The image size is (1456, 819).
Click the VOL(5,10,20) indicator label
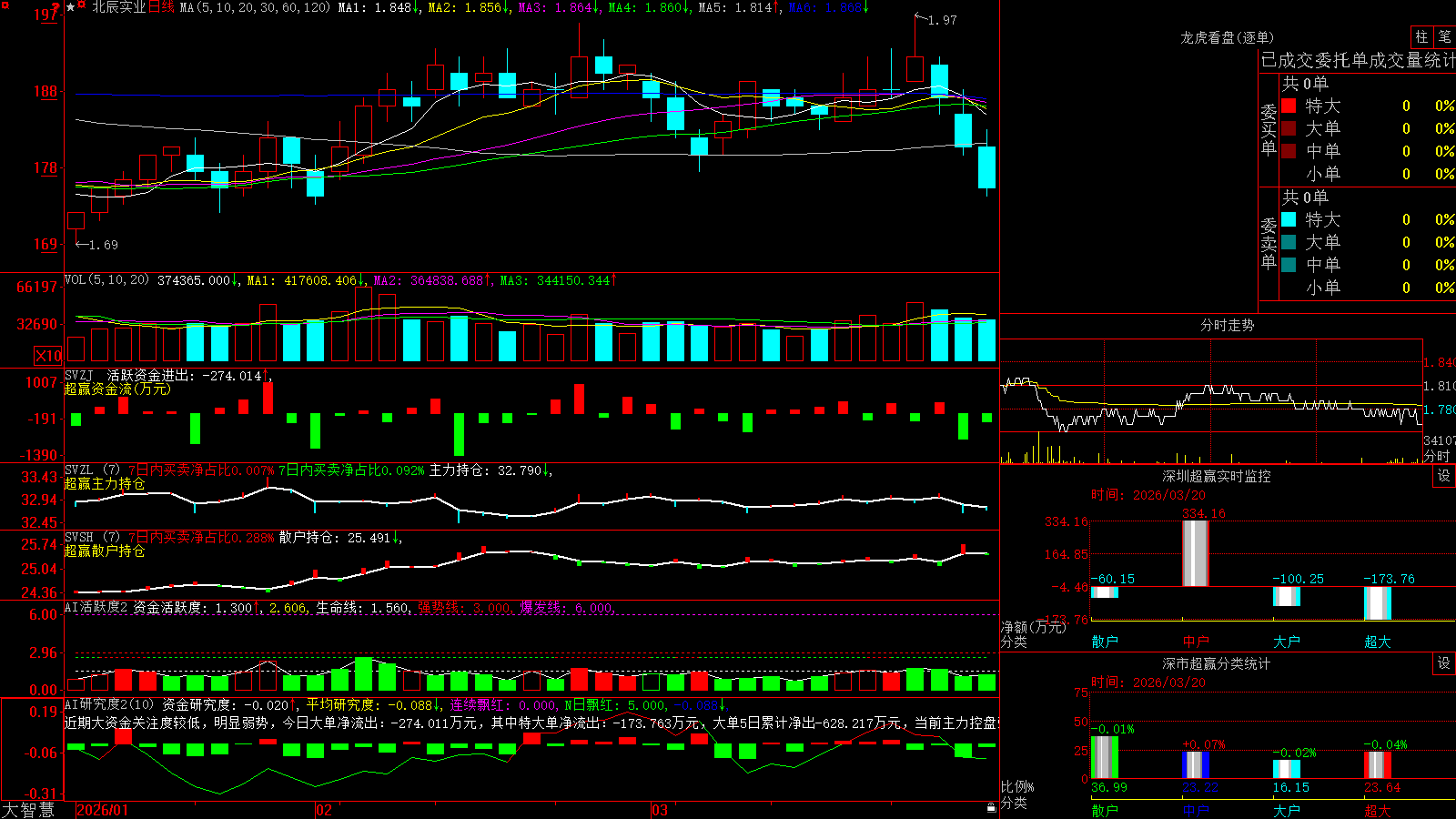pyautogui.click(x=106, y=280)
